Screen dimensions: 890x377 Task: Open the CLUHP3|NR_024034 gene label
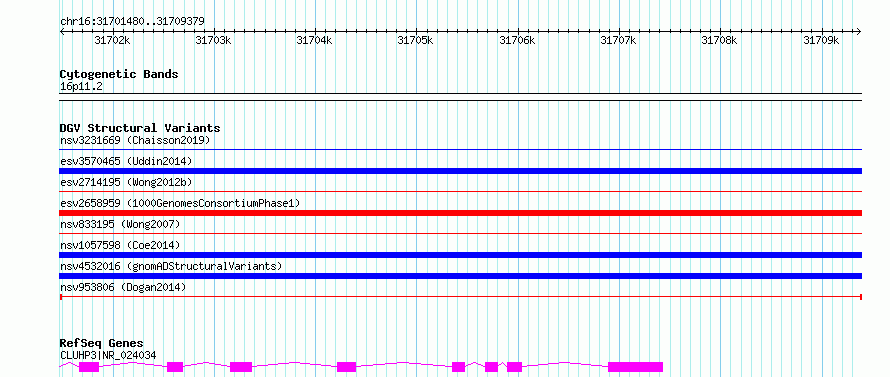(x=108, y=355)
